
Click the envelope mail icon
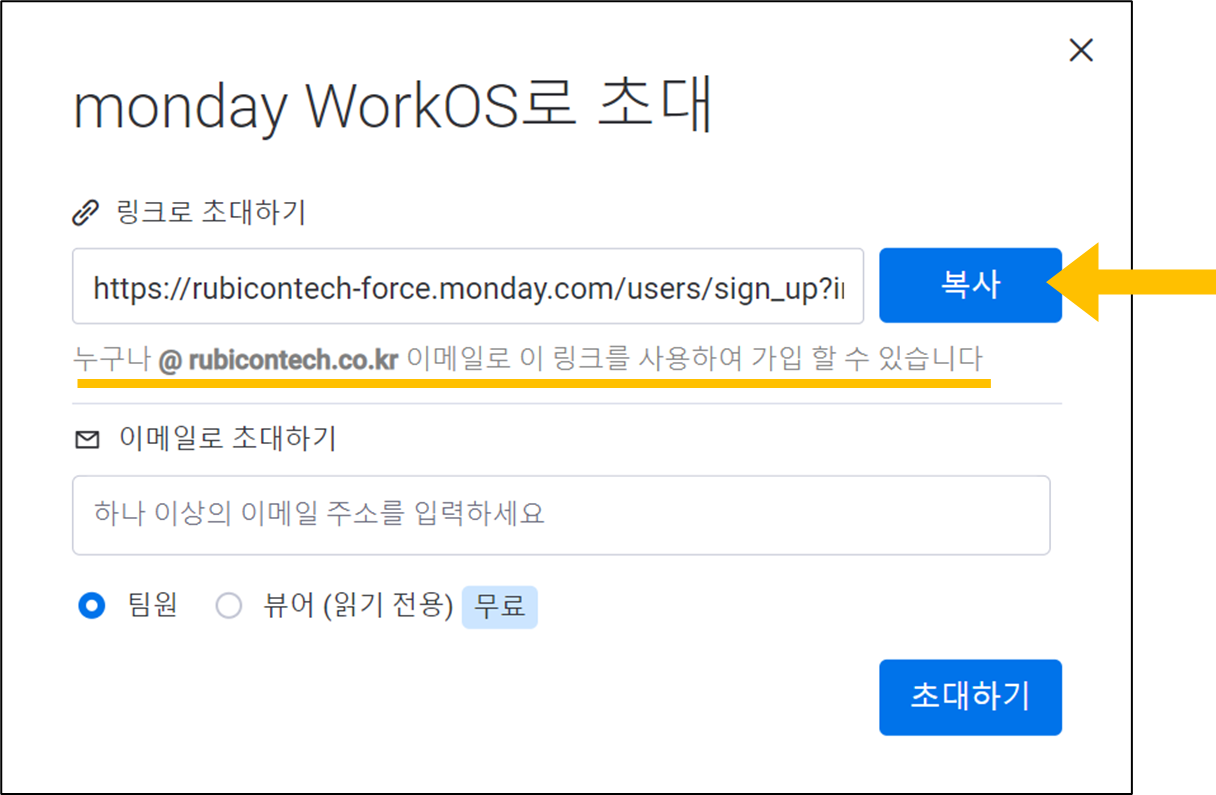click(x=88, y=439)
